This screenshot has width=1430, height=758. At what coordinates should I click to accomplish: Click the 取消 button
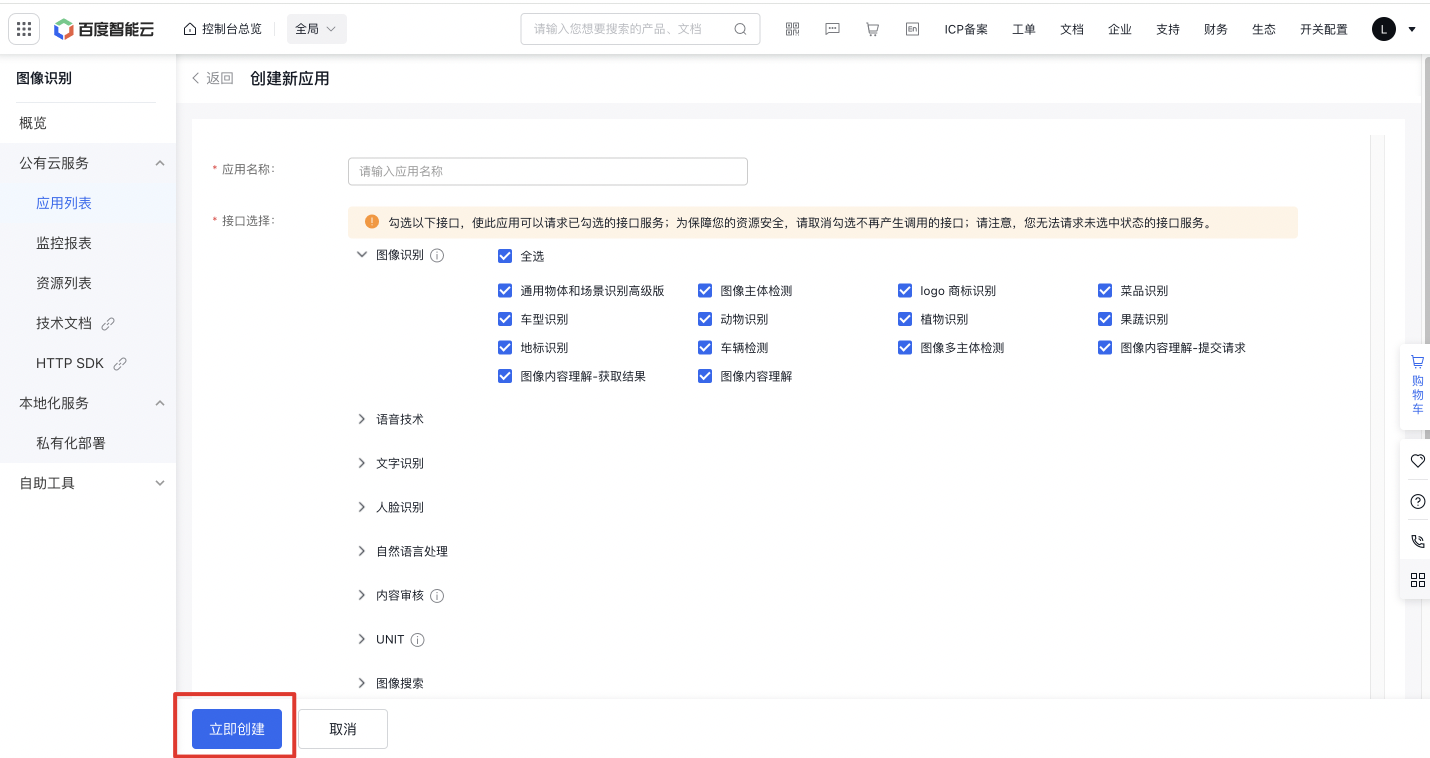(343, 729)
